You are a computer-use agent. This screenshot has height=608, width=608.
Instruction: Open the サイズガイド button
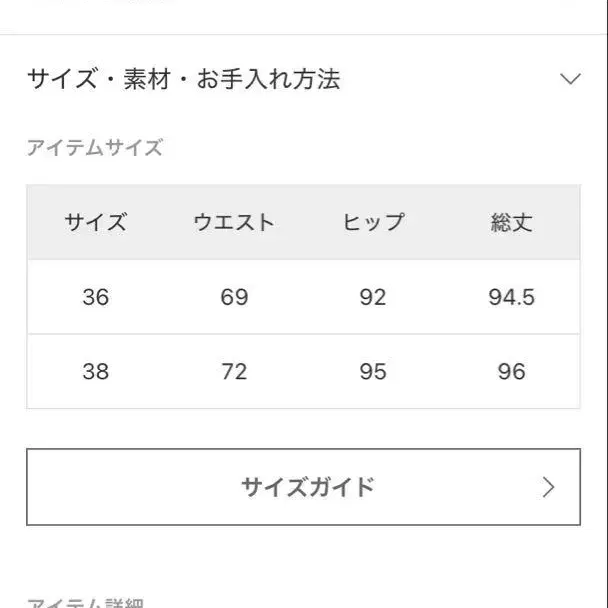tap(303, 487)
